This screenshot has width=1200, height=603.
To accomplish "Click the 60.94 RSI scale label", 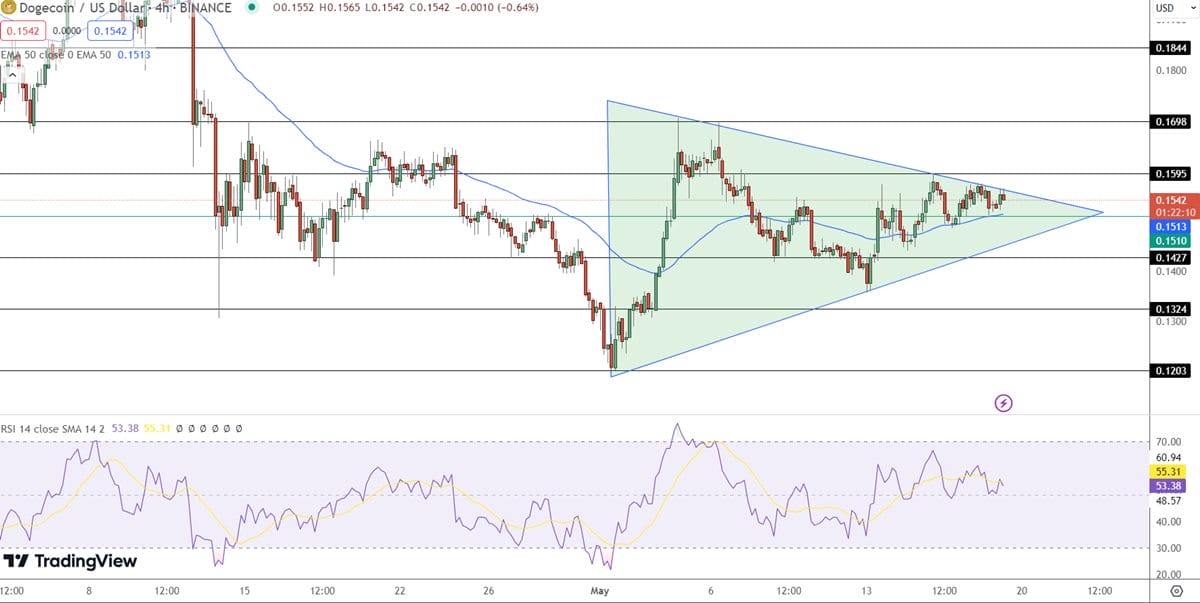I will coord(1168,456).
